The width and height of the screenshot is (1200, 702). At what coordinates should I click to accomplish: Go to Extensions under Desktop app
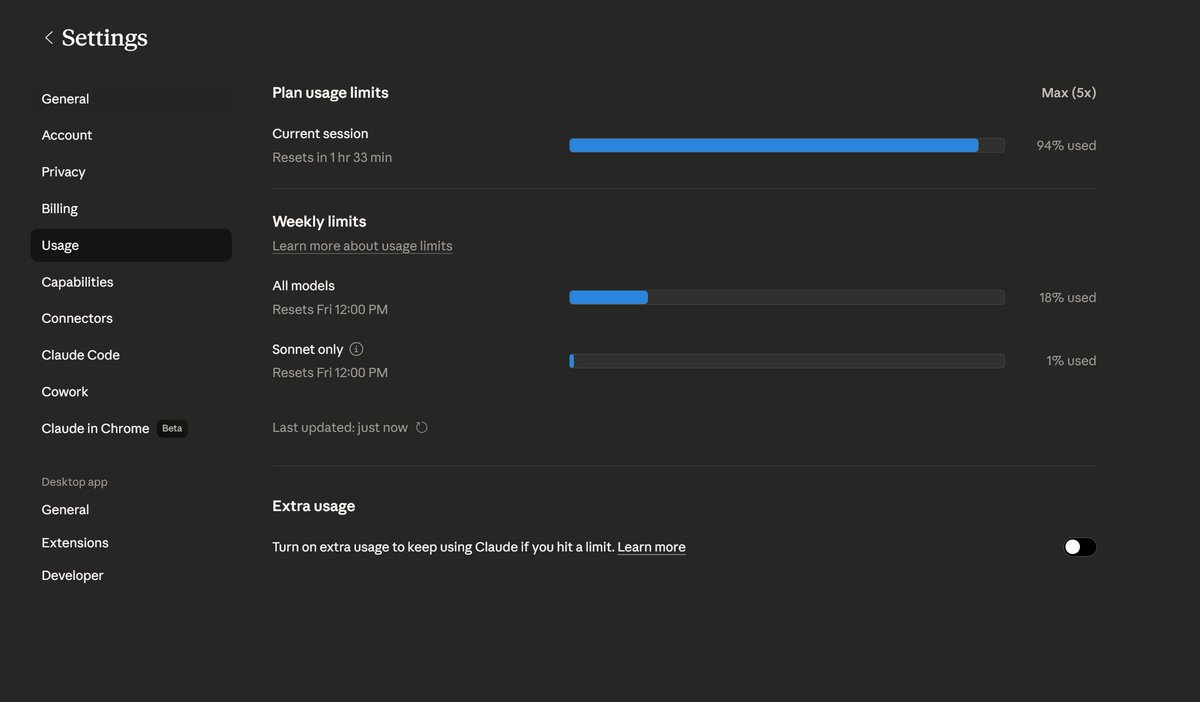[75, 543]
